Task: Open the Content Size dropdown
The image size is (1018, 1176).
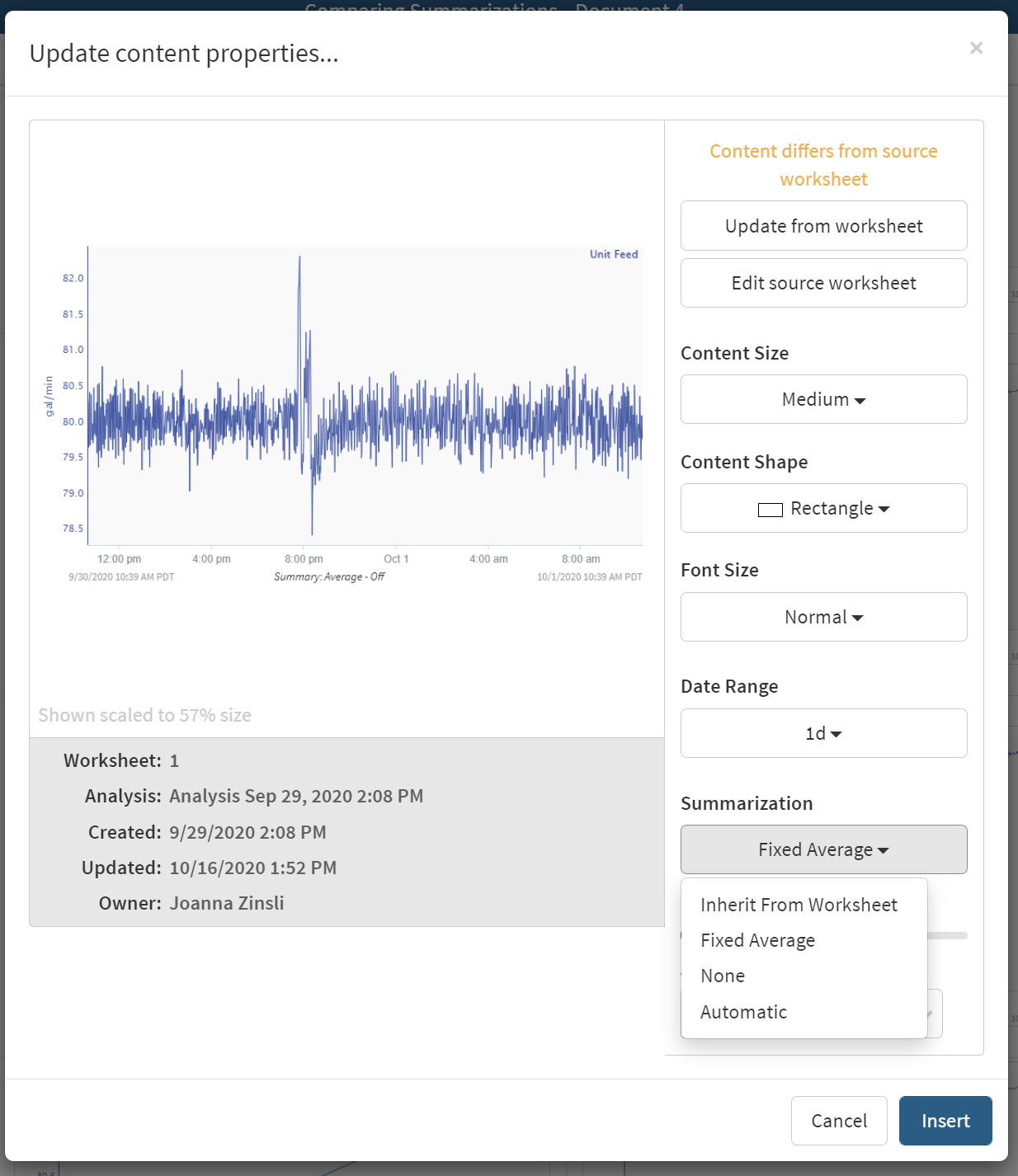Action: [x=822, y=399]
